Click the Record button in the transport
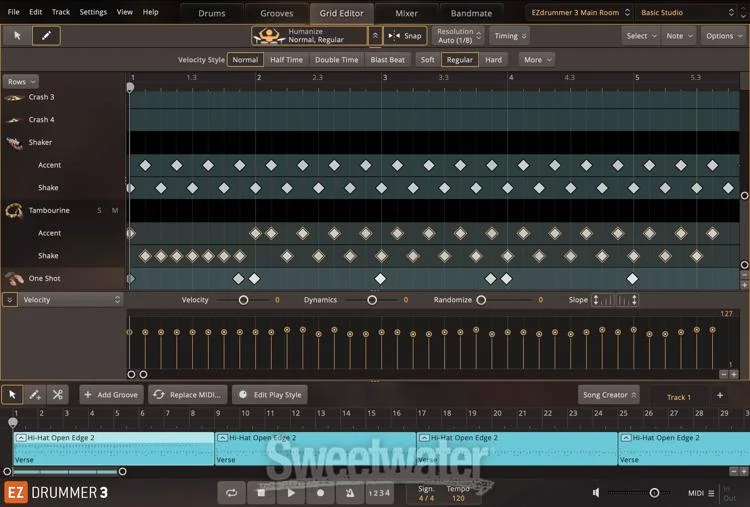This screenshot has height=507, width=750. 321,492
